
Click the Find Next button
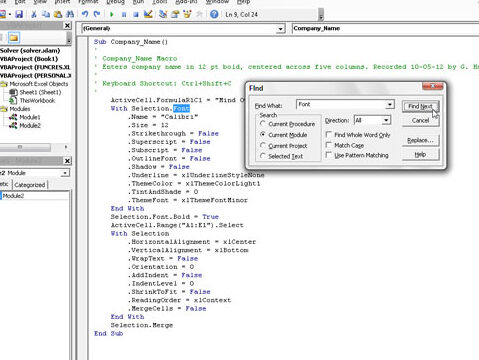[420, 106]
